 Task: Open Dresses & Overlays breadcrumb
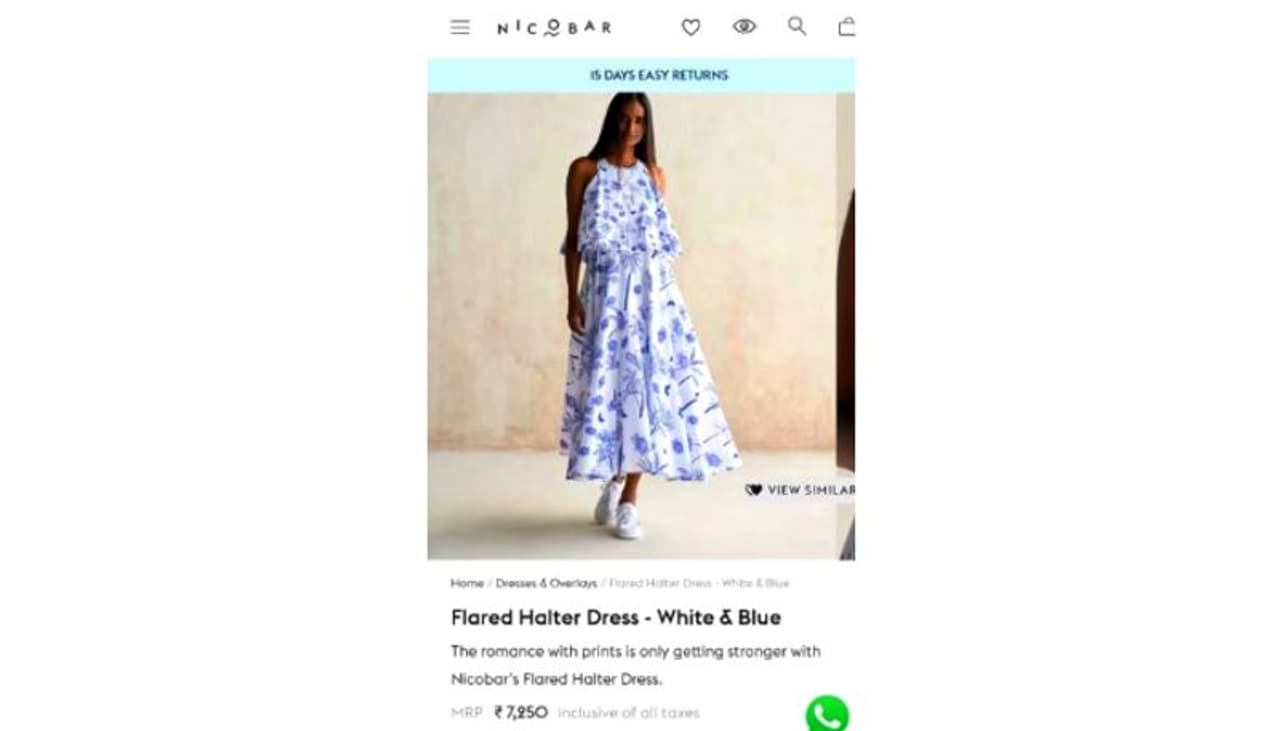(546, 583)
